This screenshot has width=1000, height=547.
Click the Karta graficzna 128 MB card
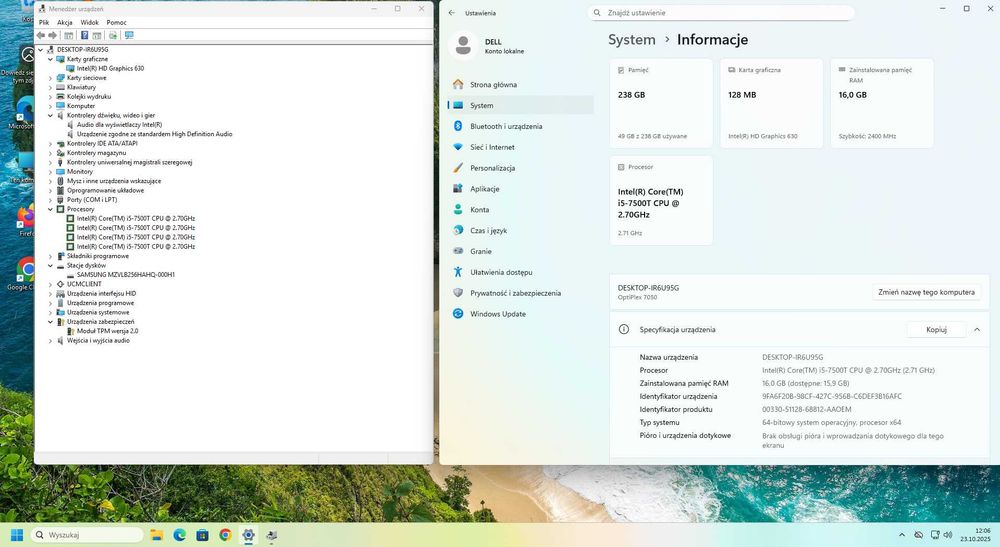(771, 103)
